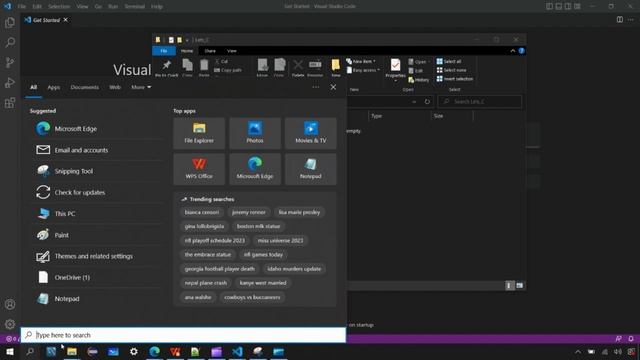Open Settings gear on taskbar
This screenshot has height=360, width=640.
pos(133,351)
